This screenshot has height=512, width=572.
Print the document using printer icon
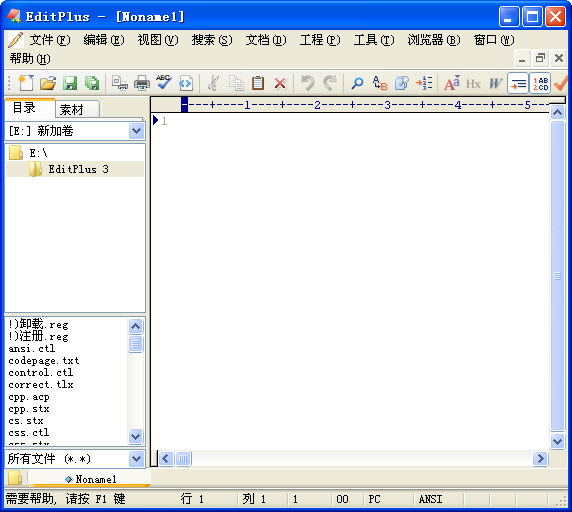point(142,83)
